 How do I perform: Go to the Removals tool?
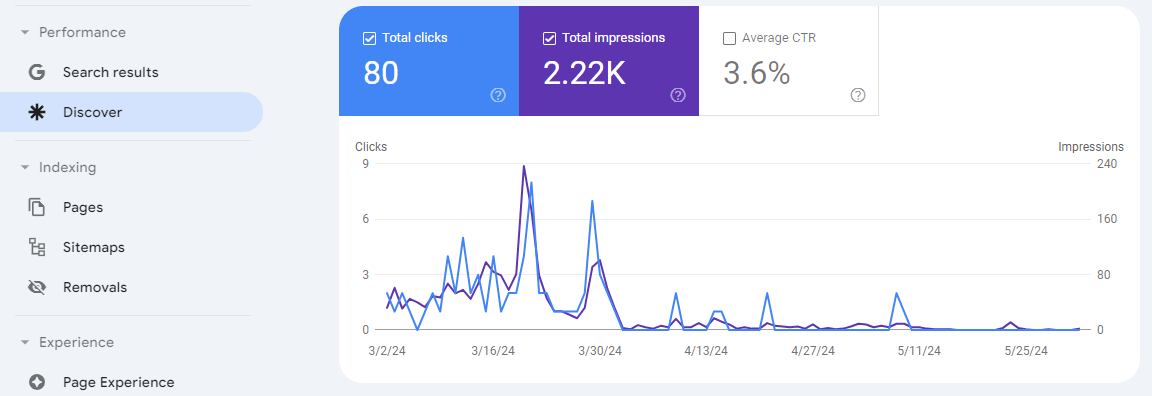(x=131, y=287)
